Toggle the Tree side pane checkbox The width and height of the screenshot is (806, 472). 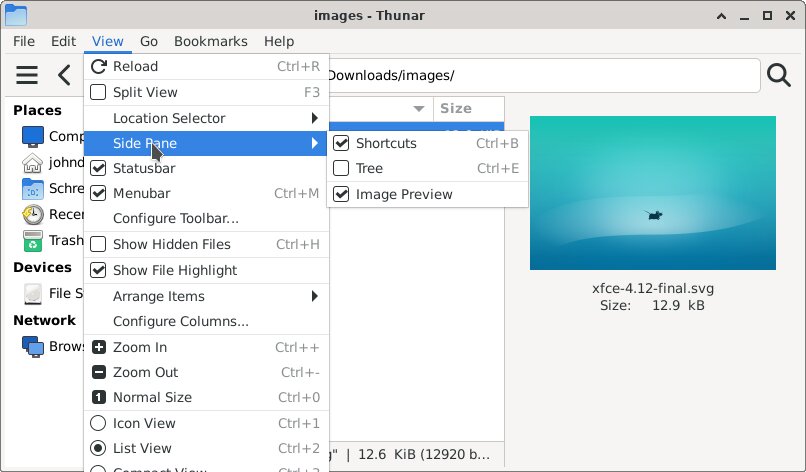(x=341, y=168)
